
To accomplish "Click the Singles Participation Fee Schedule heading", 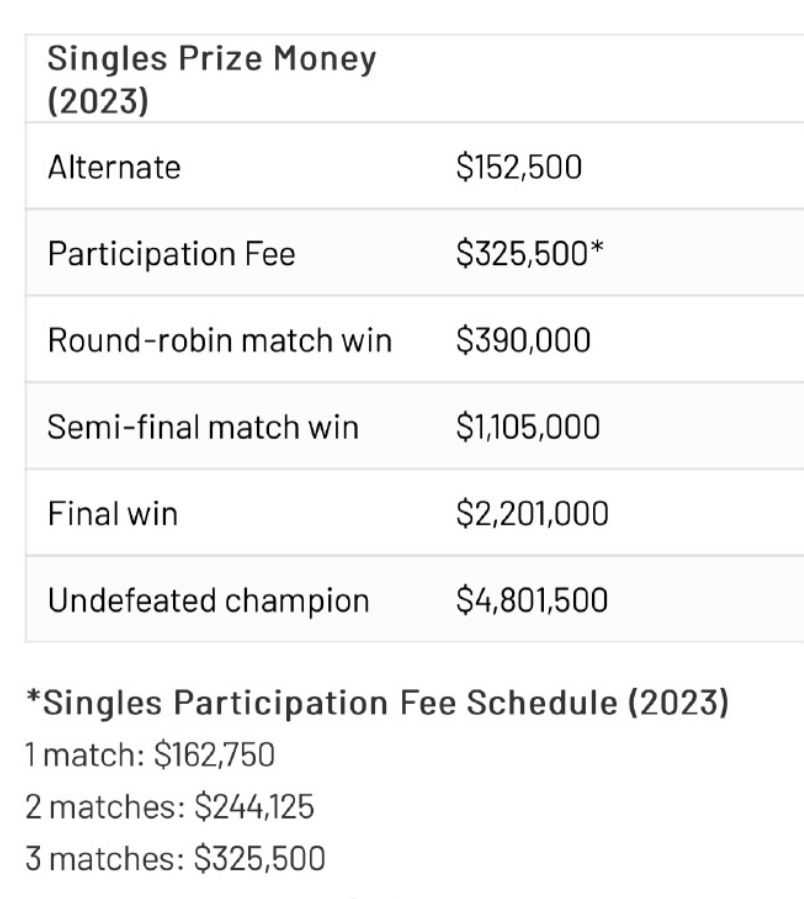I will [377, 704].
